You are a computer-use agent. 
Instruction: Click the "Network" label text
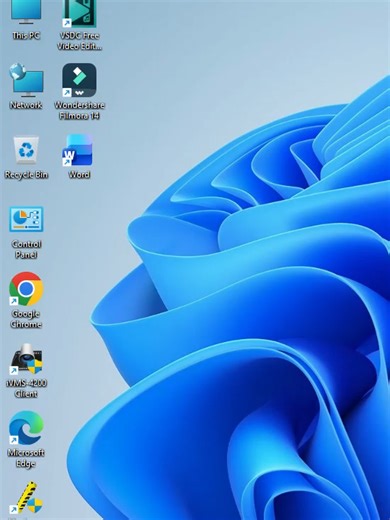tap(26, 105)
